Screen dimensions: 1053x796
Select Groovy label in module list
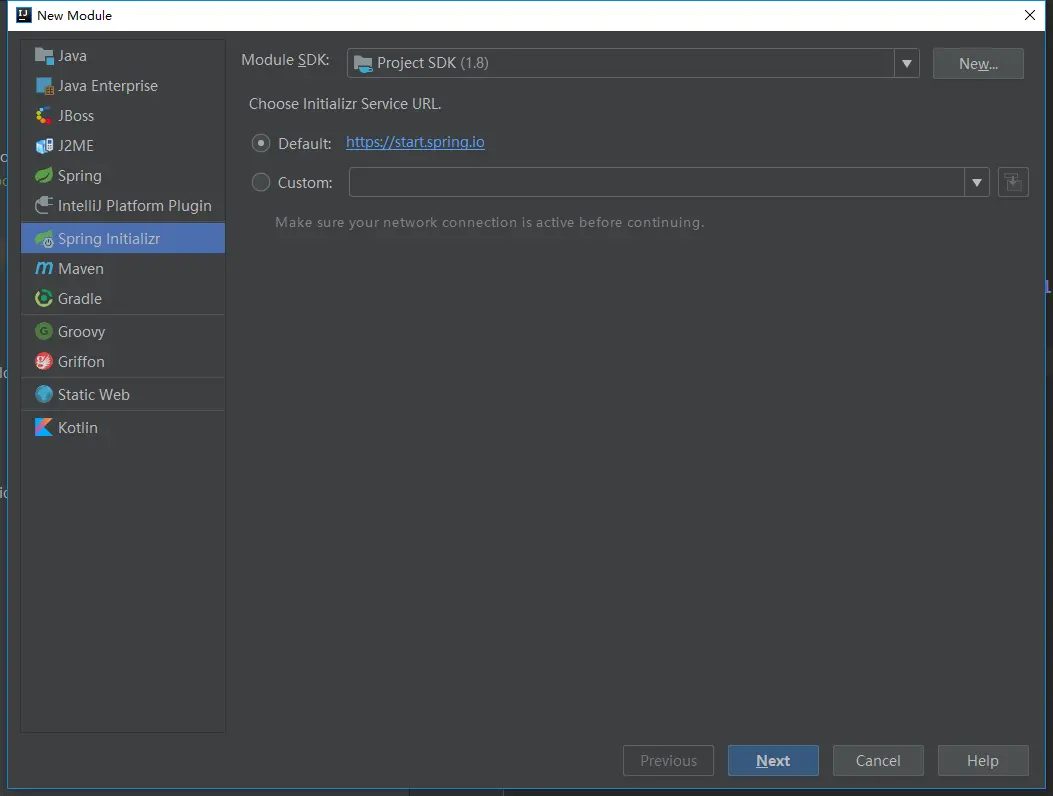(81, 332)
